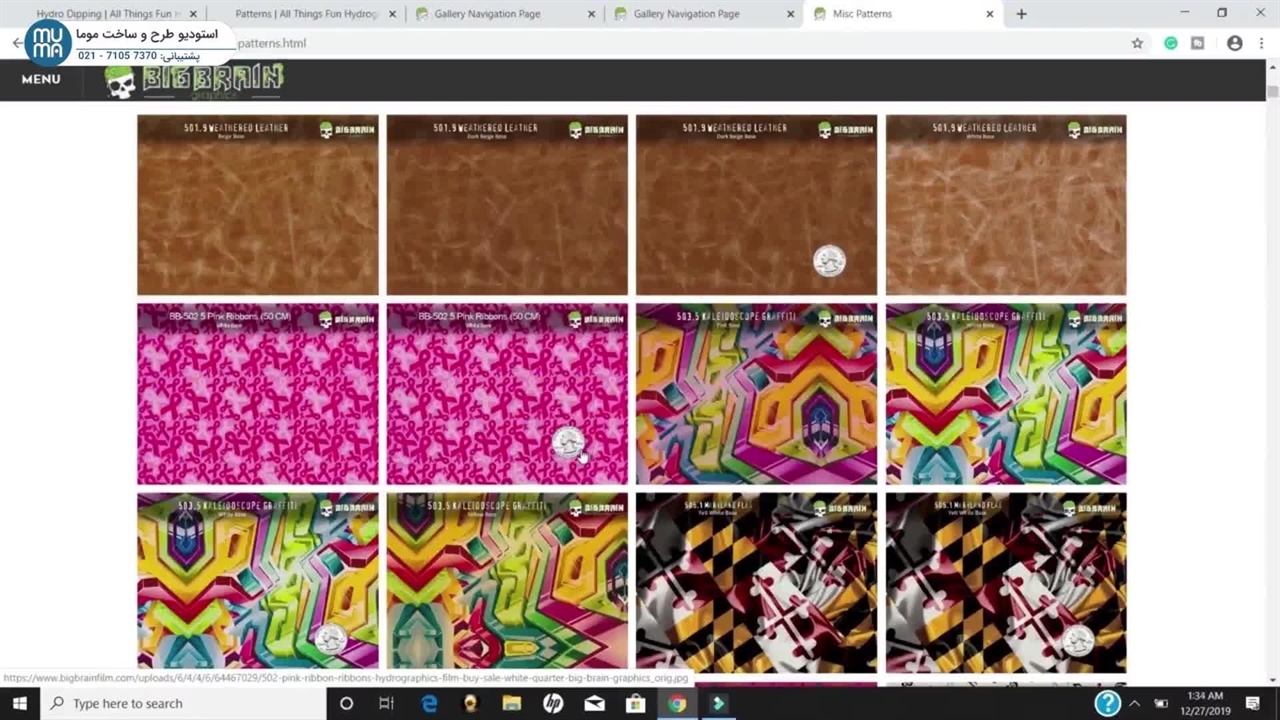Viewport: 1280px width, 720px height.
Task: Open the Windows notification center
Action: 1252,703
